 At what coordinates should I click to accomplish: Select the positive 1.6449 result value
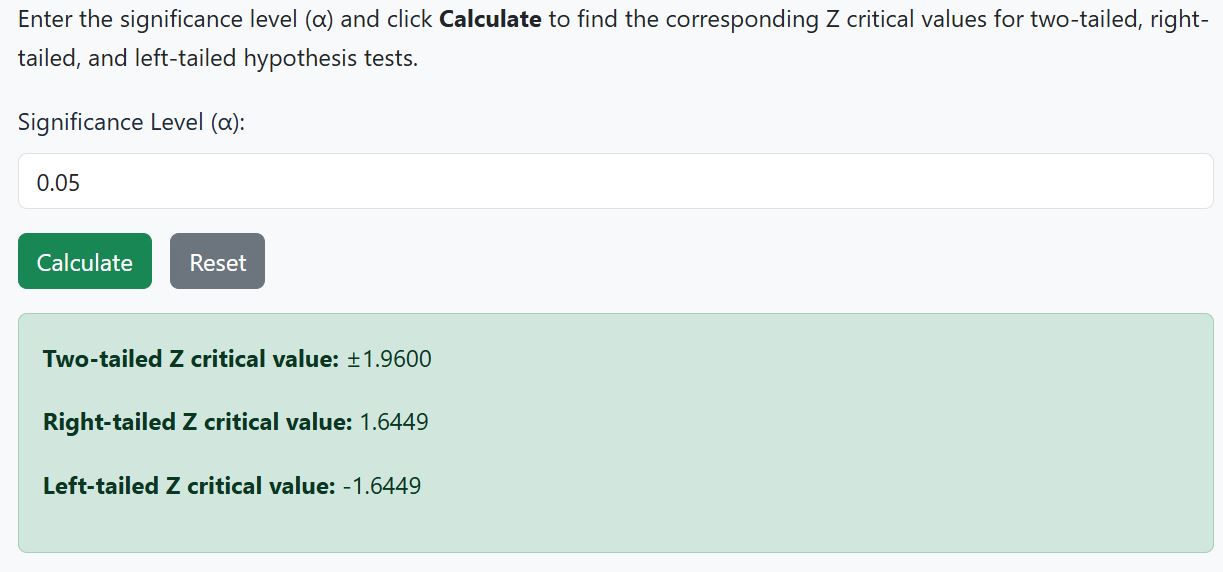tap(394, 422)
